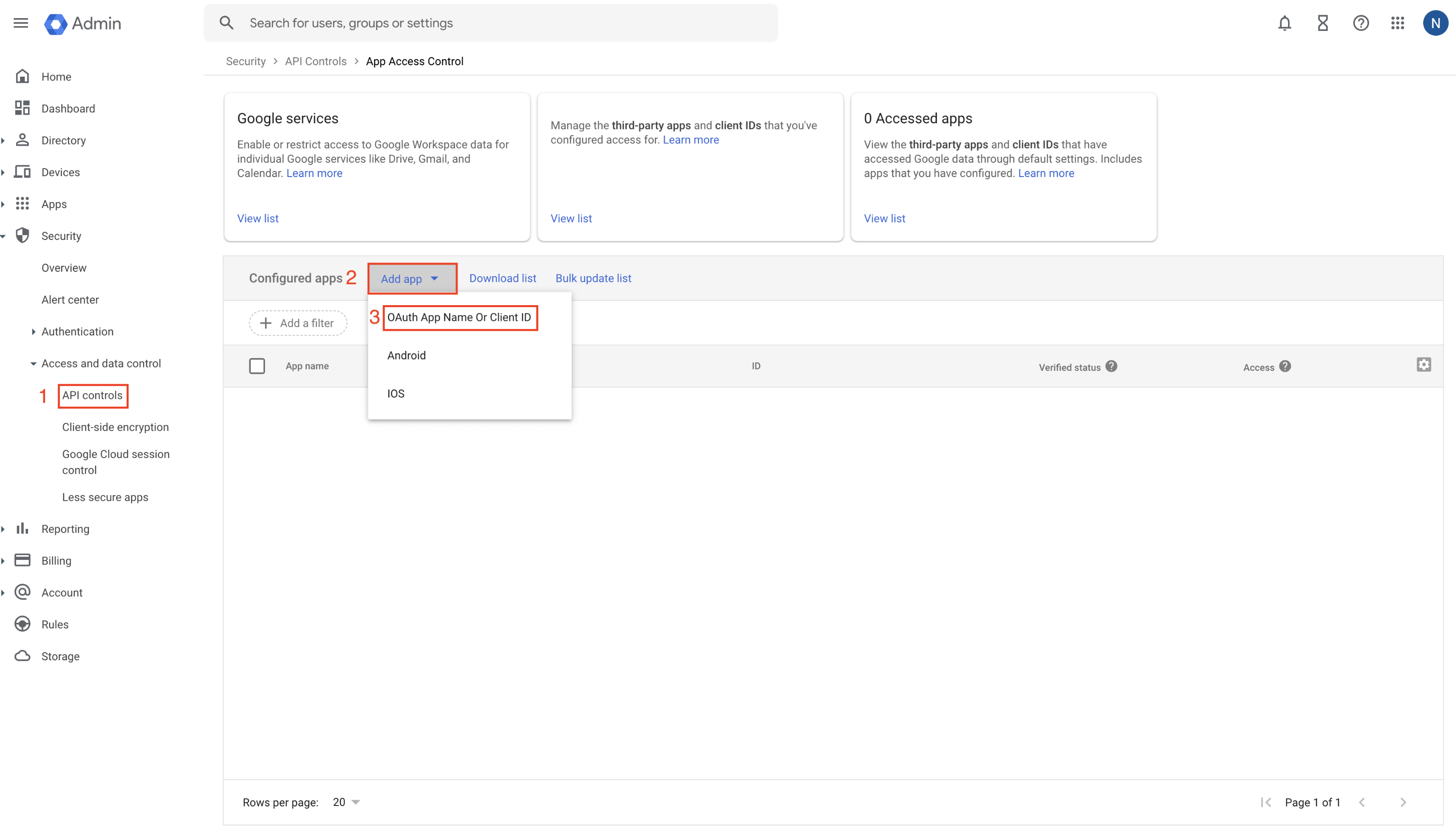Click the Add a filter chip

pos(297,323)
